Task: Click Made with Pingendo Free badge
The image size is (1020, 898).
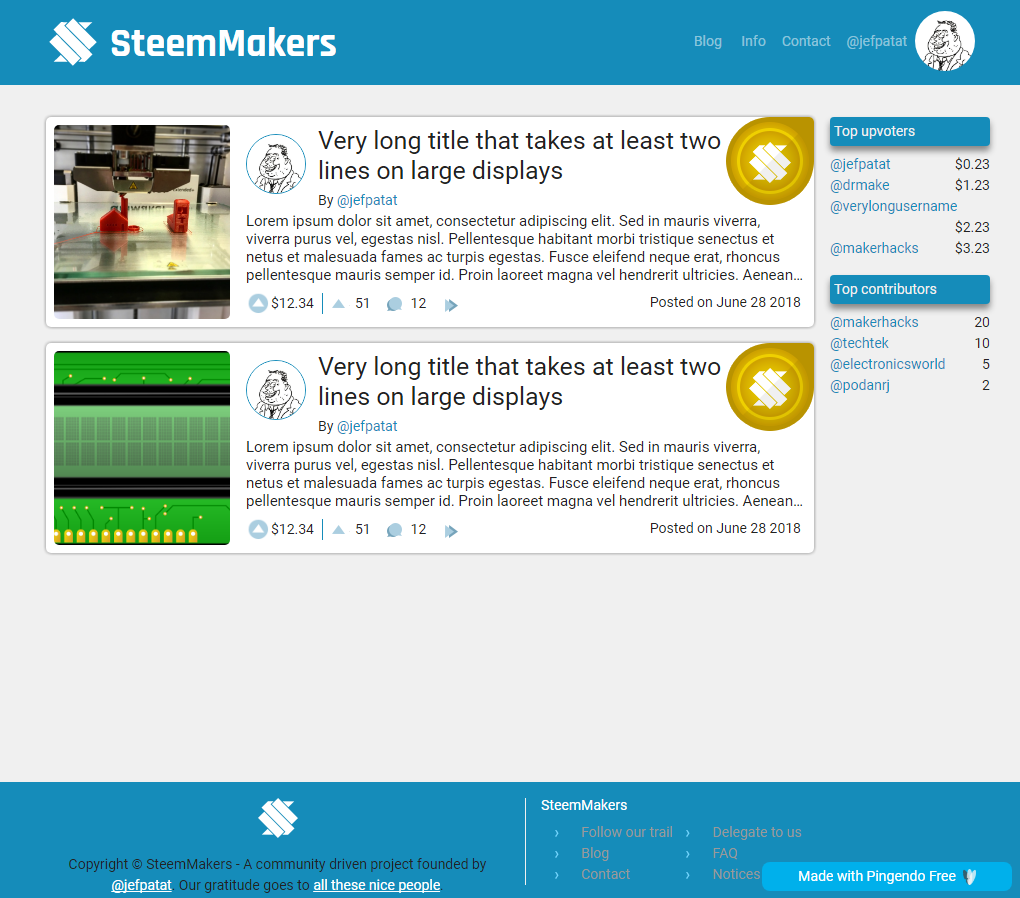Action: click(887, 877)
